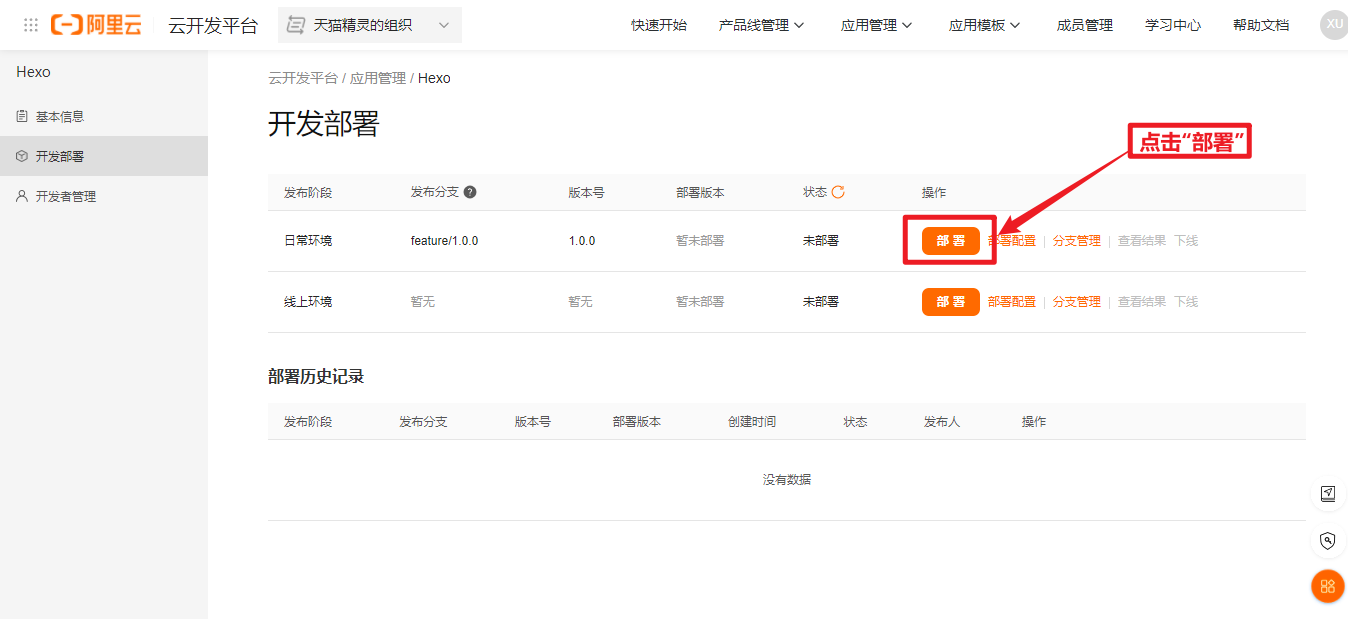Click 下线 in 日常环境 row
Screen dimensions: 1348x619
pyautogui.click(x=1186, y=241)
